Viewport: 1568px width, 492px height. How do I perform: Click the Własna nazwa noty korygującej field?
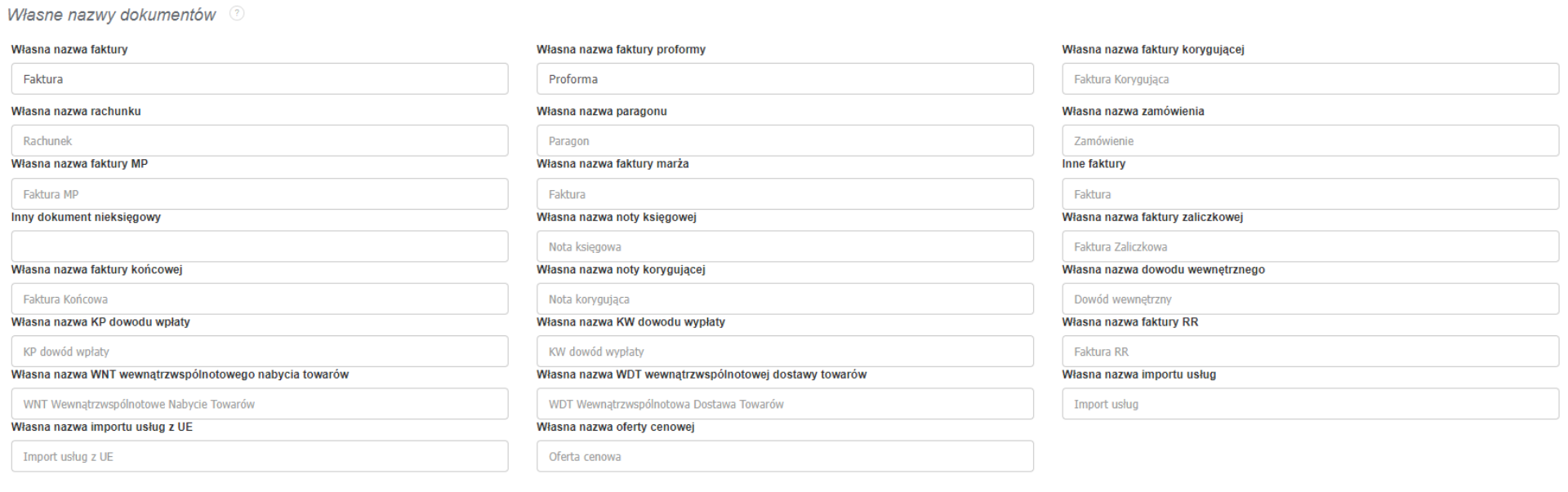784,299
